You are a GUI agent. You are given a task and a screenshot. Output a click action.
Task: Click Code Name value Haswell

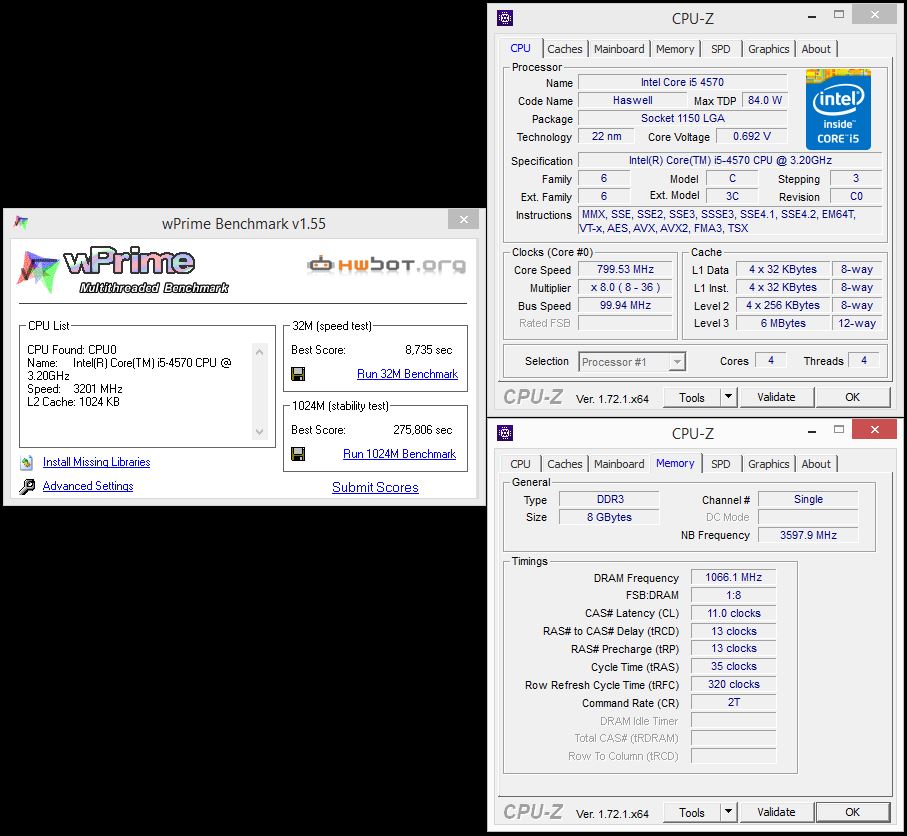pos(632,100)
